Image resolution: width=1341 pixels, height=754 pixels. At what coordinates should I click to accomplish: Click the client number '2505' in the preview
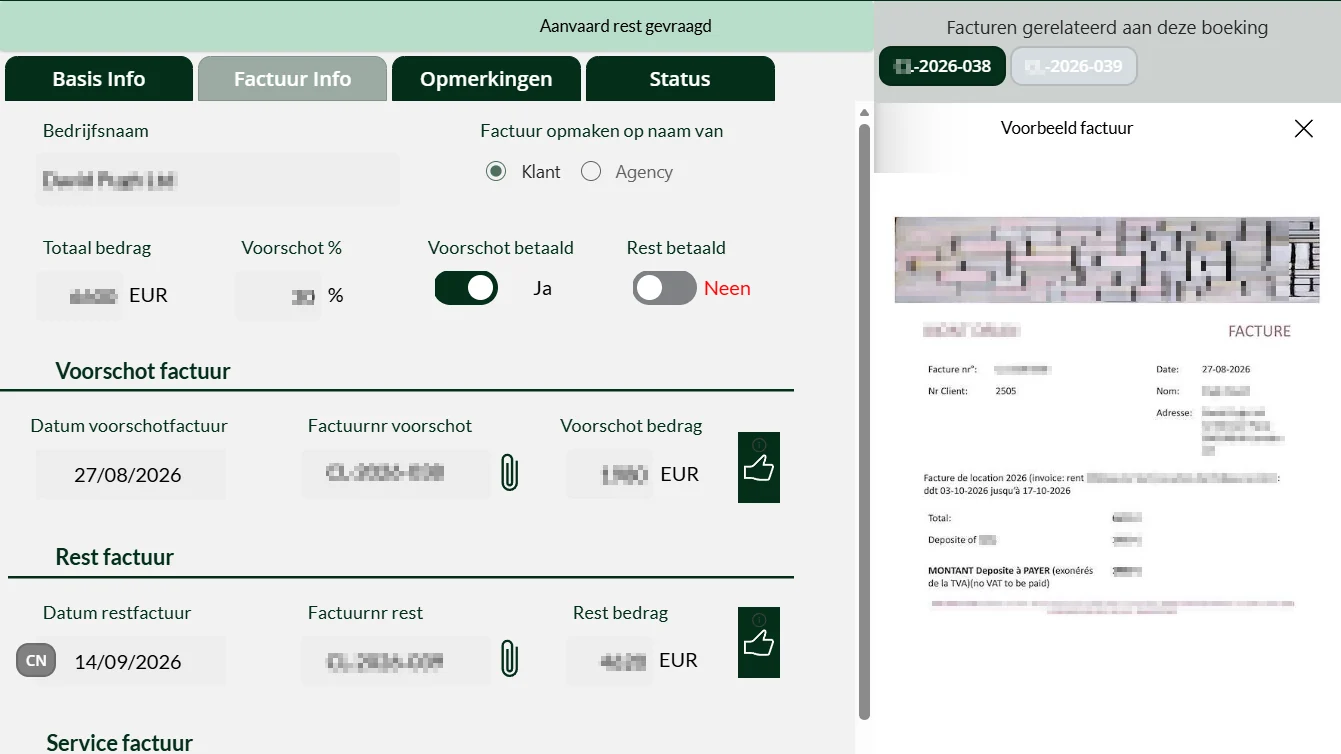click(x=1006, y=391)
